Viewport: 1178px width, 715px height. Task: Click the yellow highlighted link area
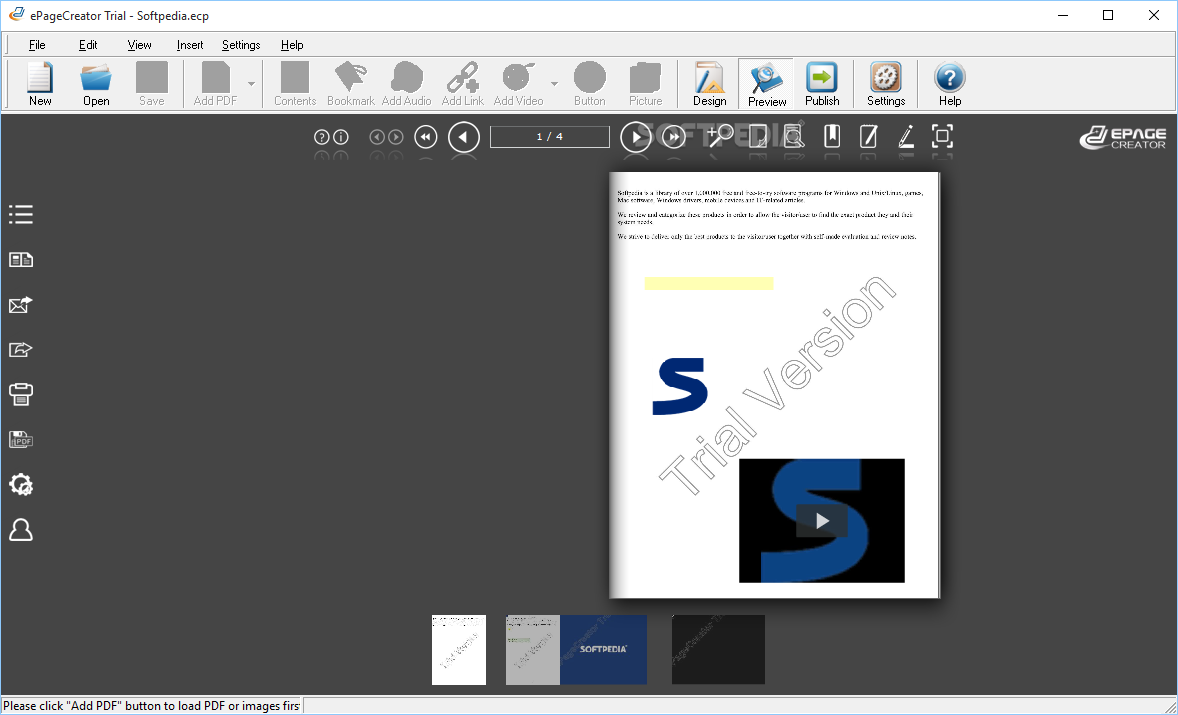point(708,283)
